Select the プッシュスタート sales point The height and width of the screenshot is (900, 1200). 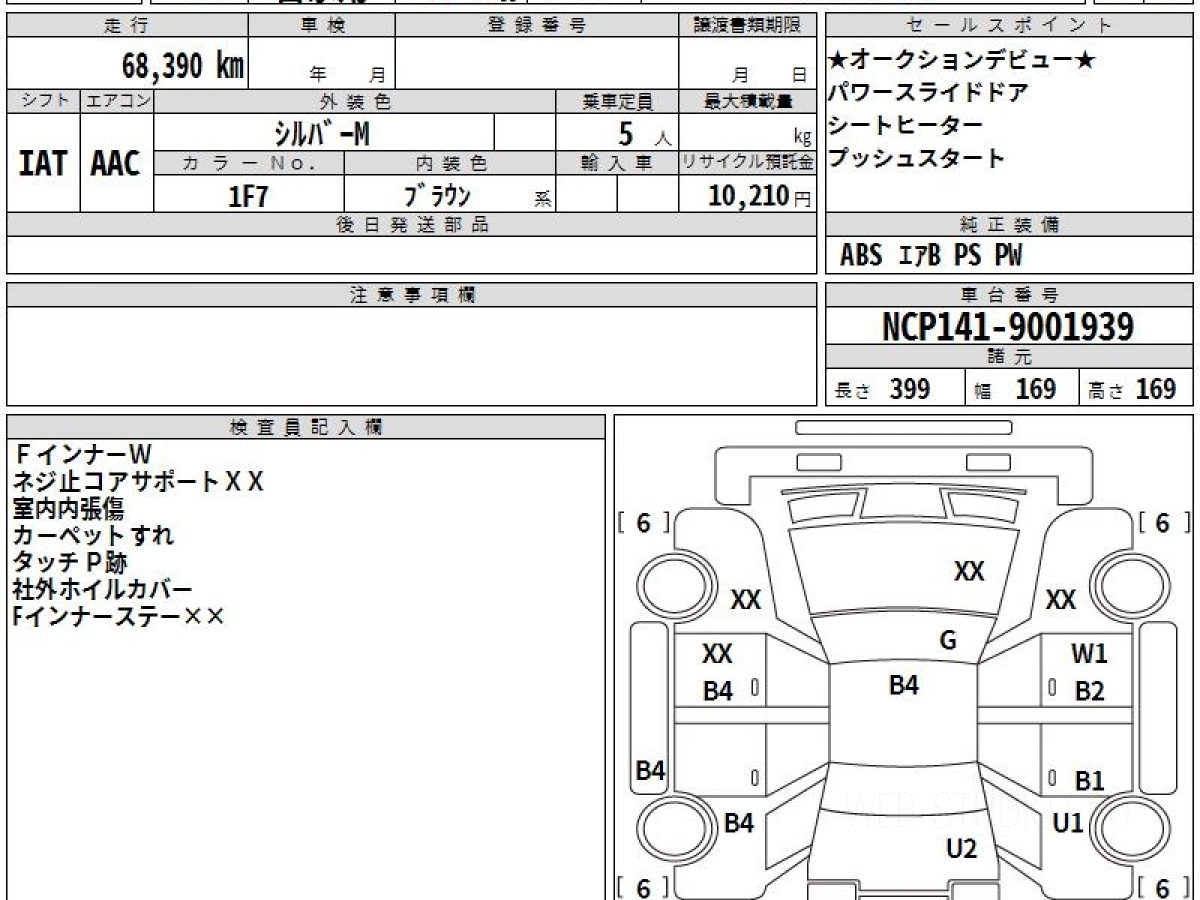tap(917, 158)
